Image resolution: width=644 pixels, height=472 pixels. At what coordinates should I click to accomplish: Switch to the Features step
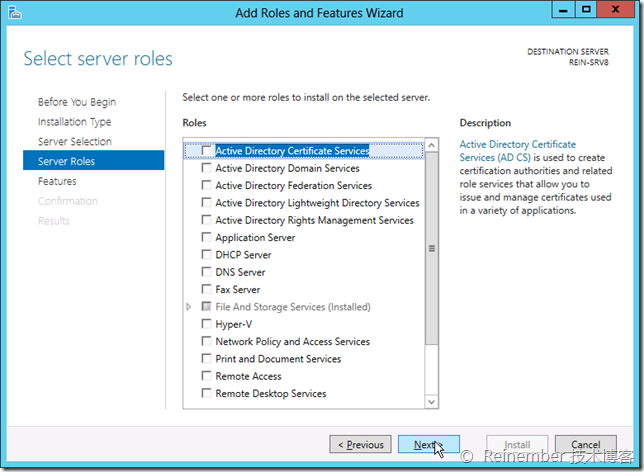click(x=57, y=181)
